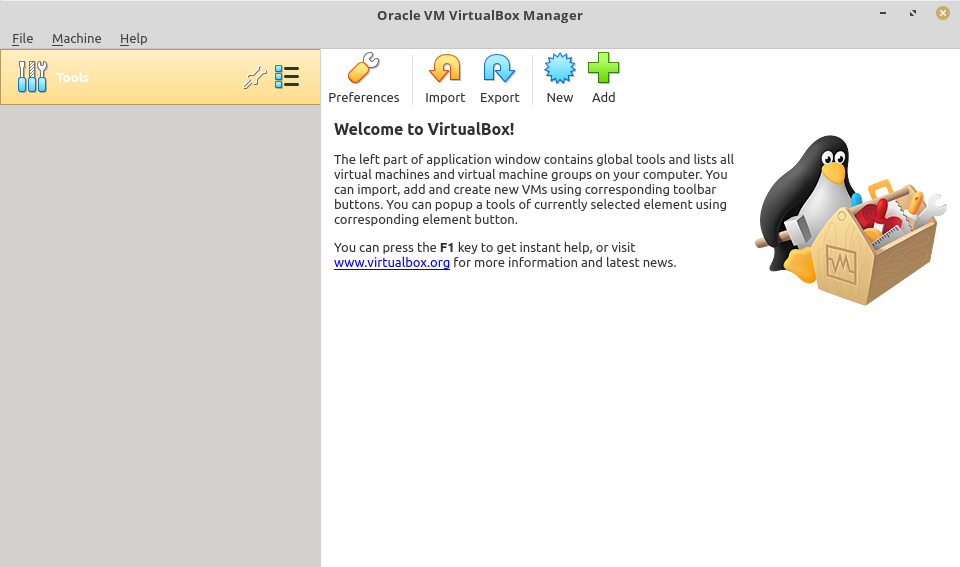Select the Tools item in sidebar
Image resolution: width=960 pixels, height=567 pixels.
coord(160,77)
